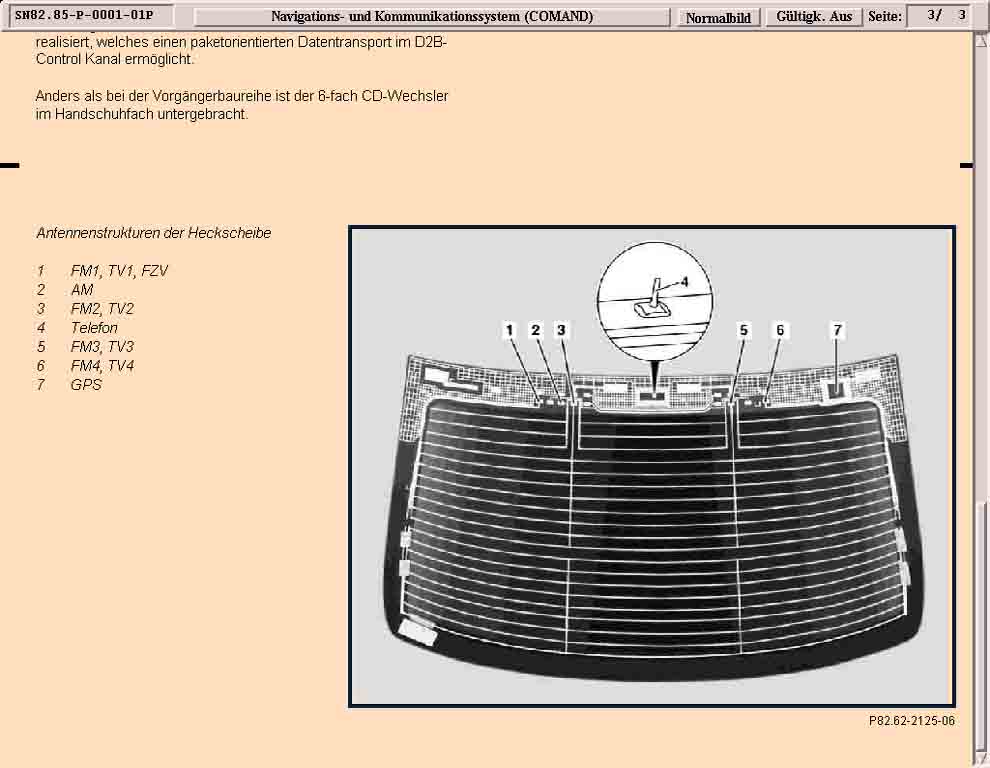Click the image reference P82.62-2125-06

pos(911,720)
